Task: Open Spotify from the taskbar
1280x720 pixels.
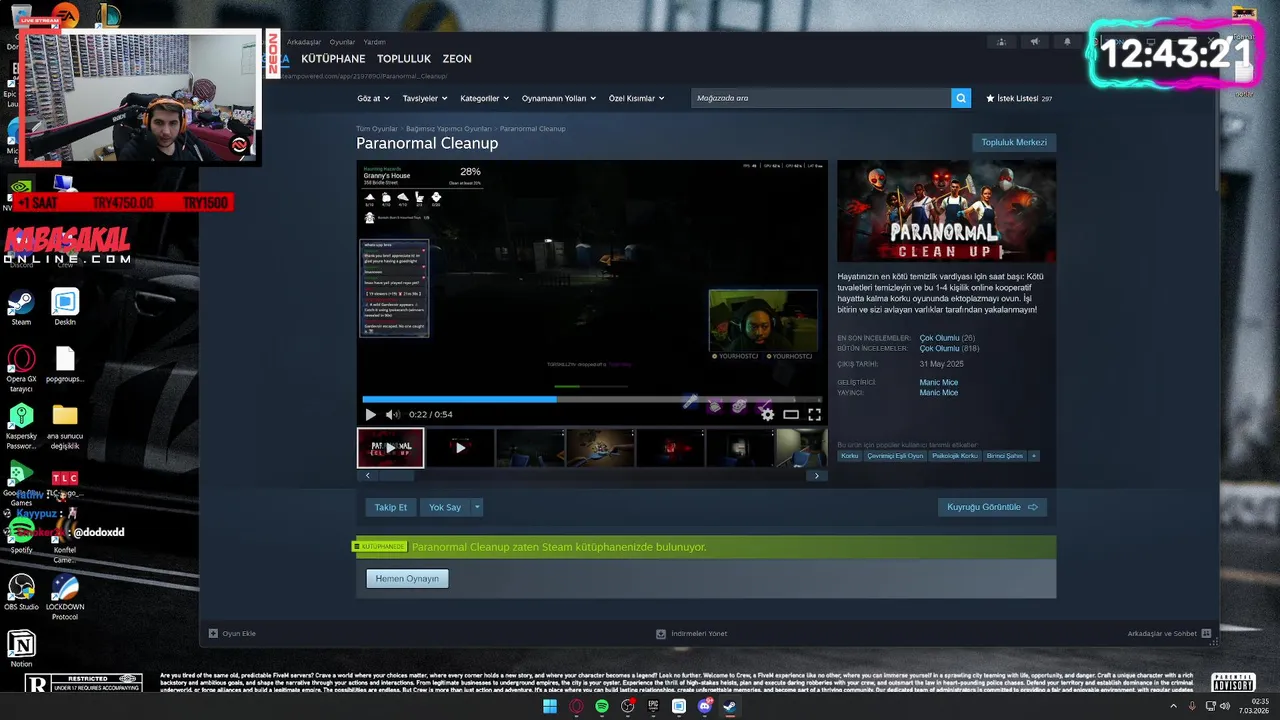Action: 602,706
